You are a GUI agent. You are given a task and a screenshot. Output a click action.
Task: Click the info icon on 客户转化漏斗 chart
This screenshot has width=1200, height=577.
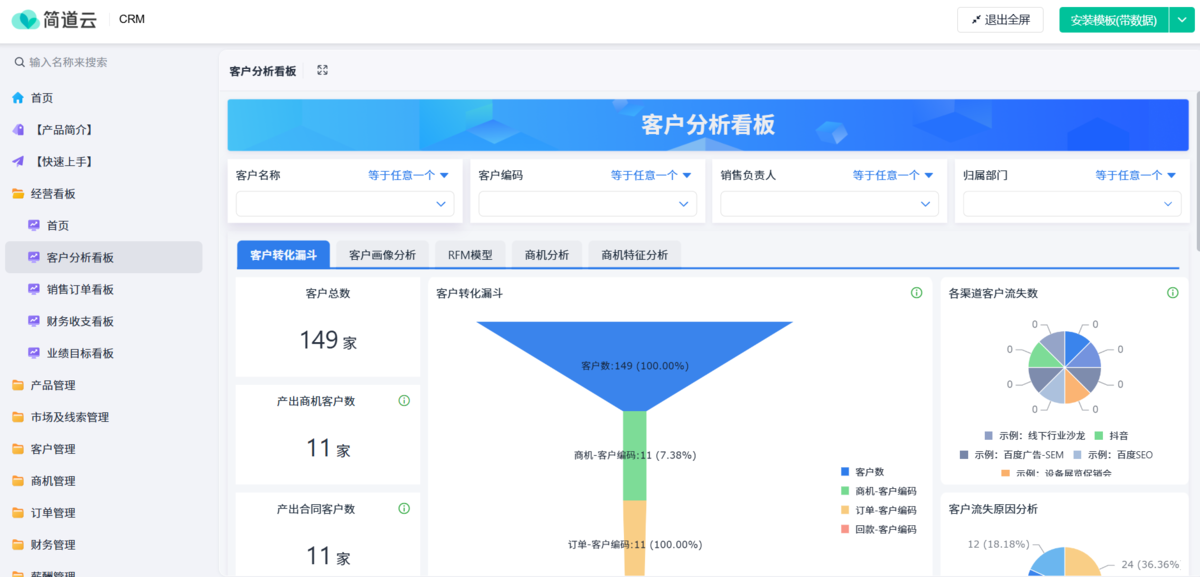[915, 290]
